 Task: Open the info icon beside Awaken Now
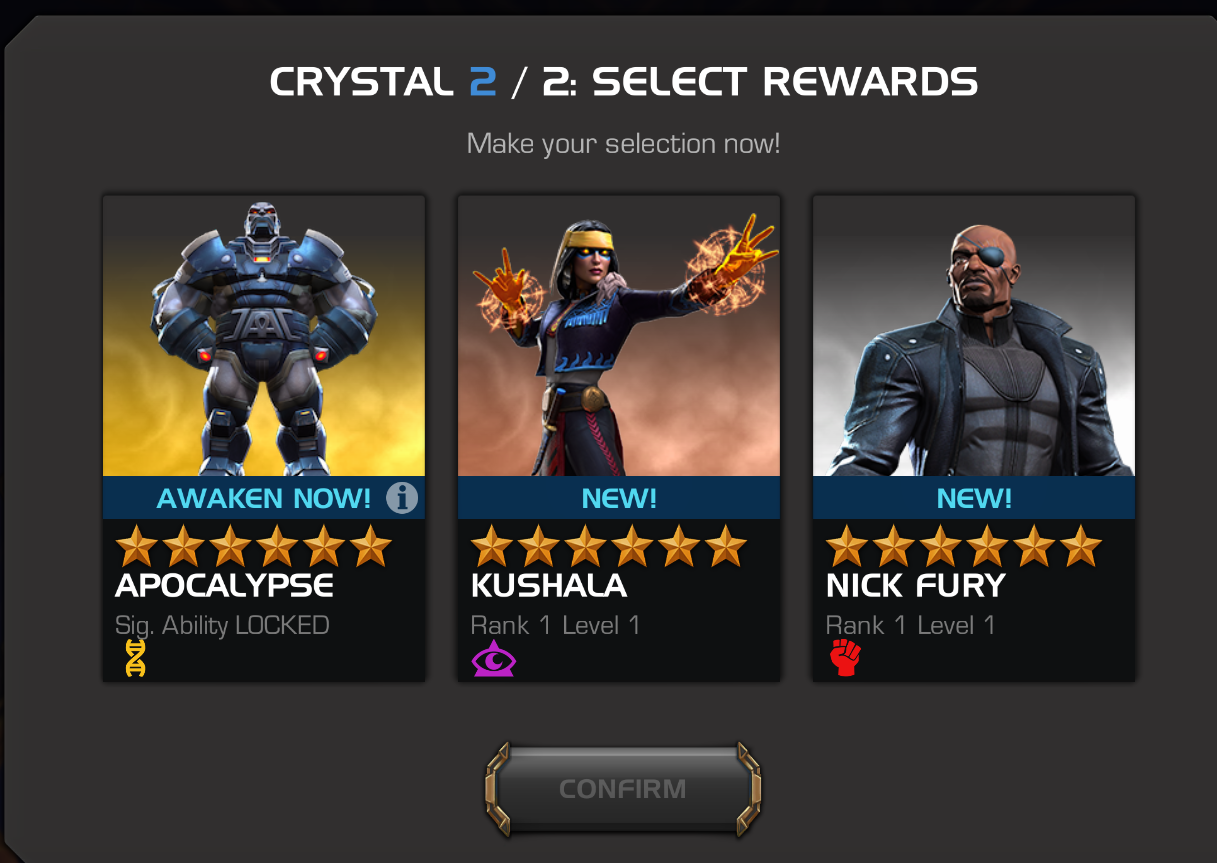point(401,498)
